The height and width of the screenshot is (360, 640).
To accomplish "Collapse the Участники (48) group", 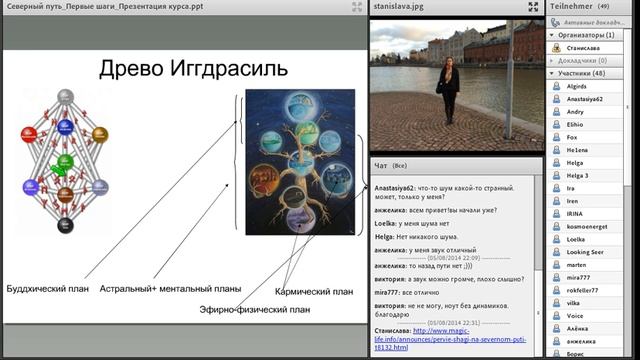I will pos(552,73).
